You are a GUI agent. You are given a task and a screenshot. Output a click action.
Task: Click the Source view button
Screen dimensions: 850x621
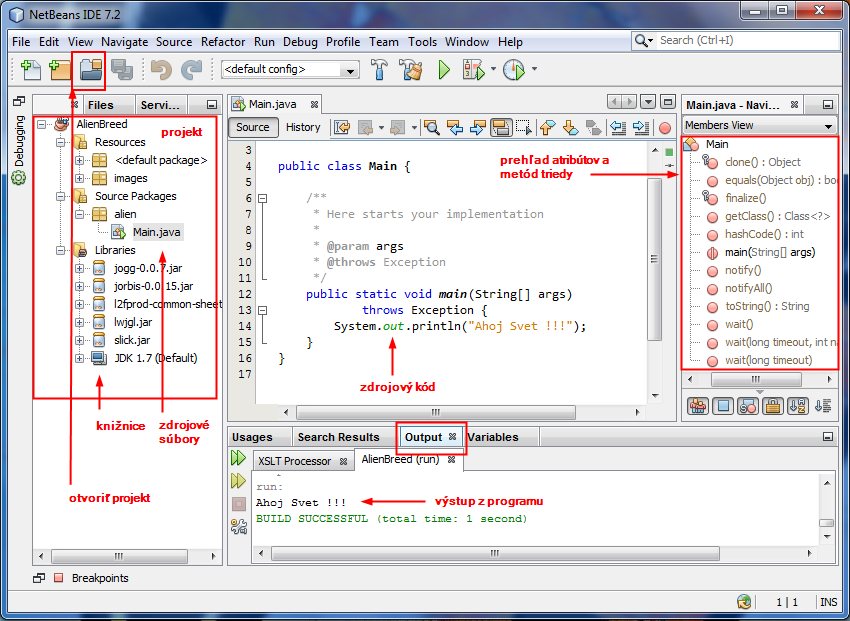(x=253, y=127)
